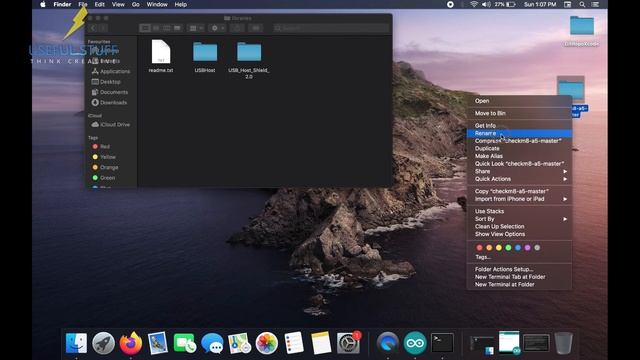Choose Folder Actions Setup…

[519, 269]
